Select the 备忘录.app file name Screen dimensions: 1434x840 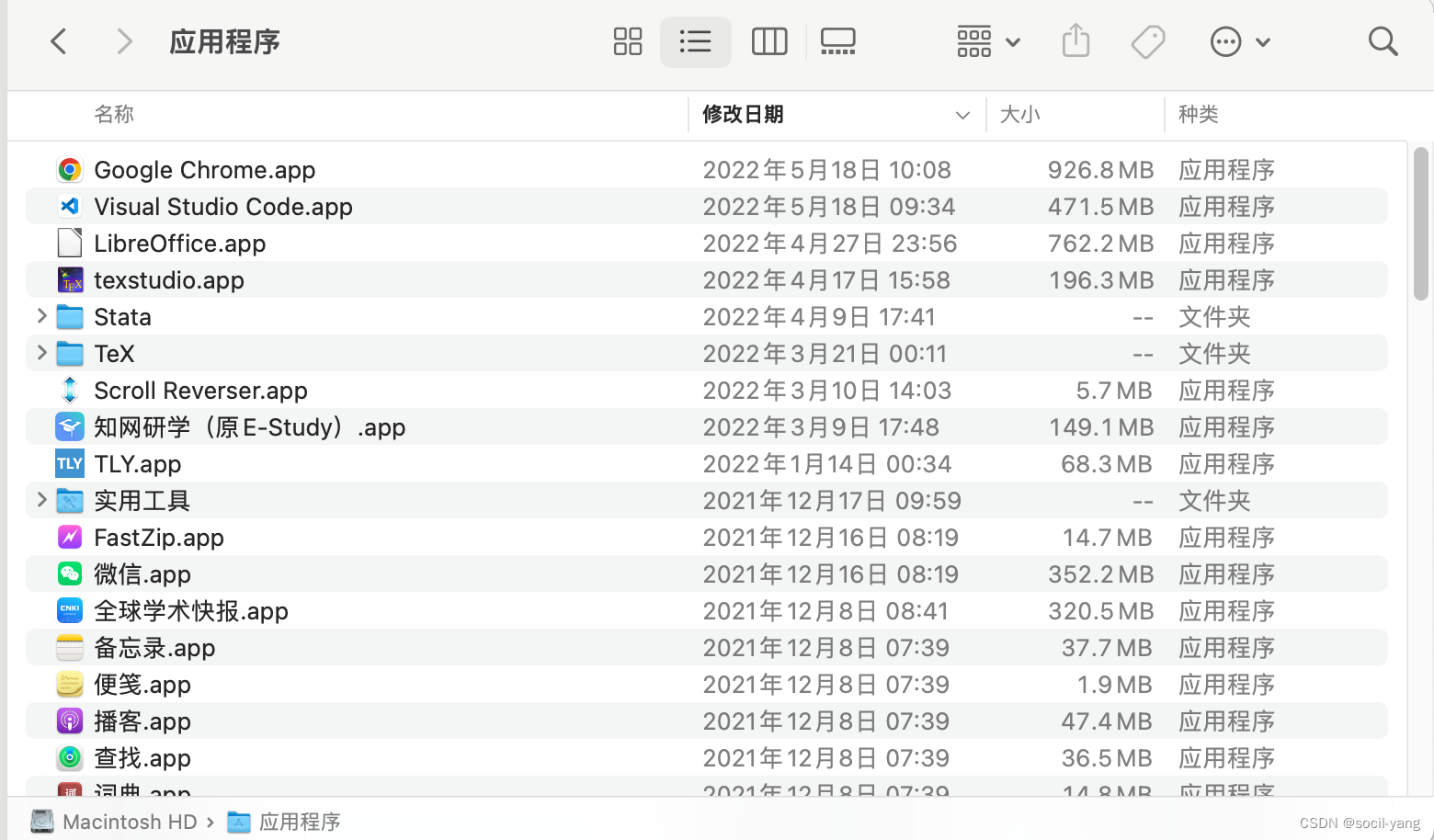pyautogui.click(x=154, y=648)
